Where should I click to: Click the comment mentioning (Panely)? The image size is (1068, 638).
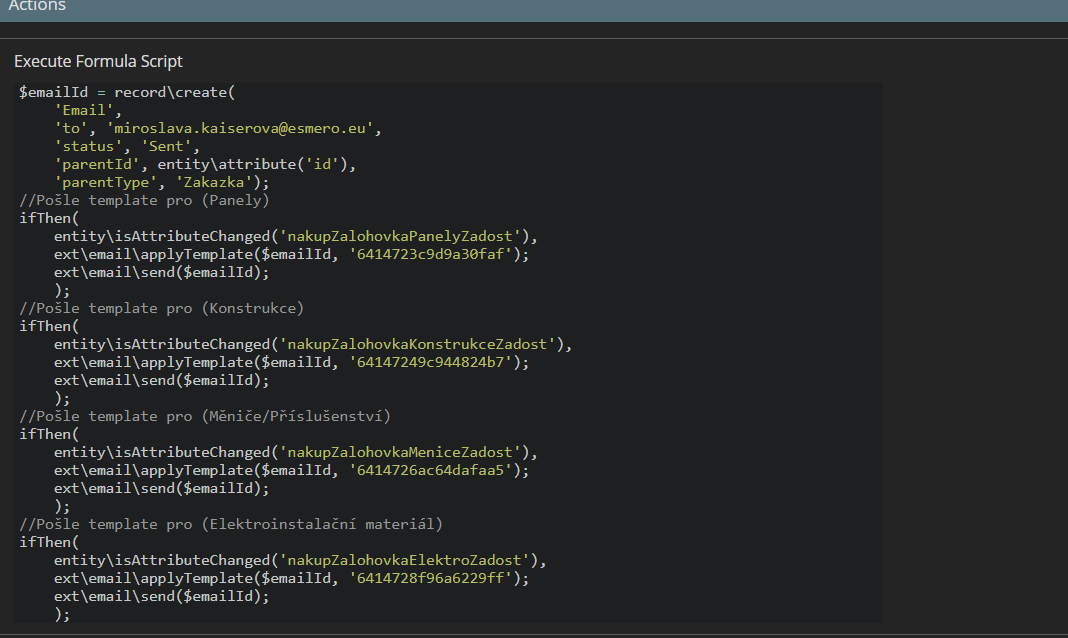tap(144, 200)
